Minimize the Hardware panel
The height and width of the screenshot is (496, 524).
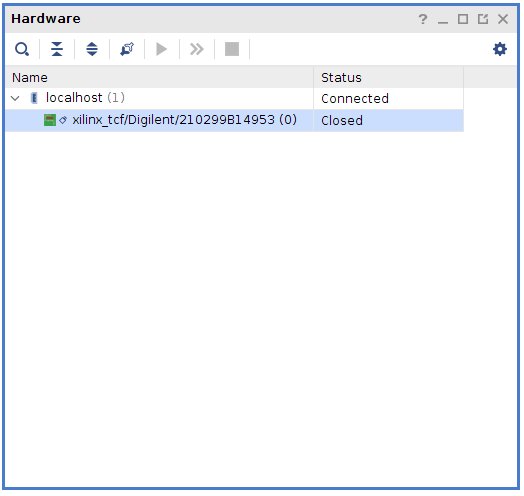click(443, 22)
